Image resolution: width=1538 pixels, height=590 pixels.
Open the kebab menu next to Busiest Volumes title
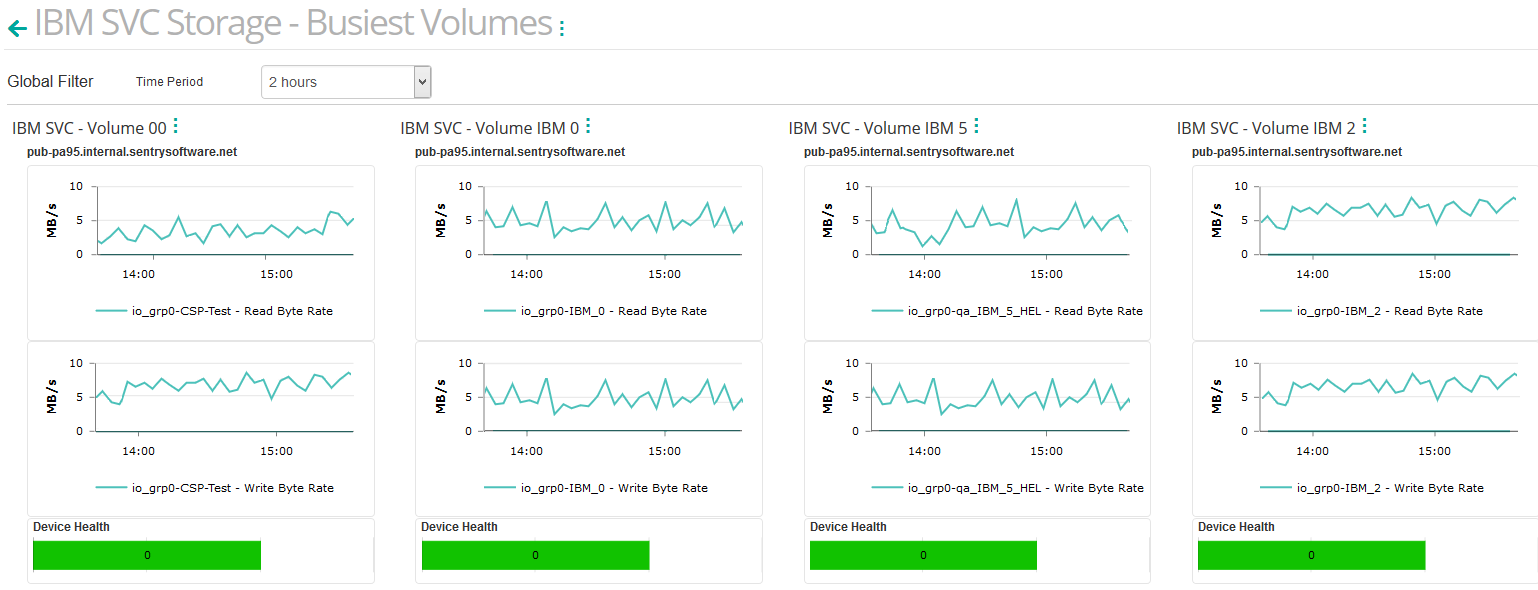[561, 29]
